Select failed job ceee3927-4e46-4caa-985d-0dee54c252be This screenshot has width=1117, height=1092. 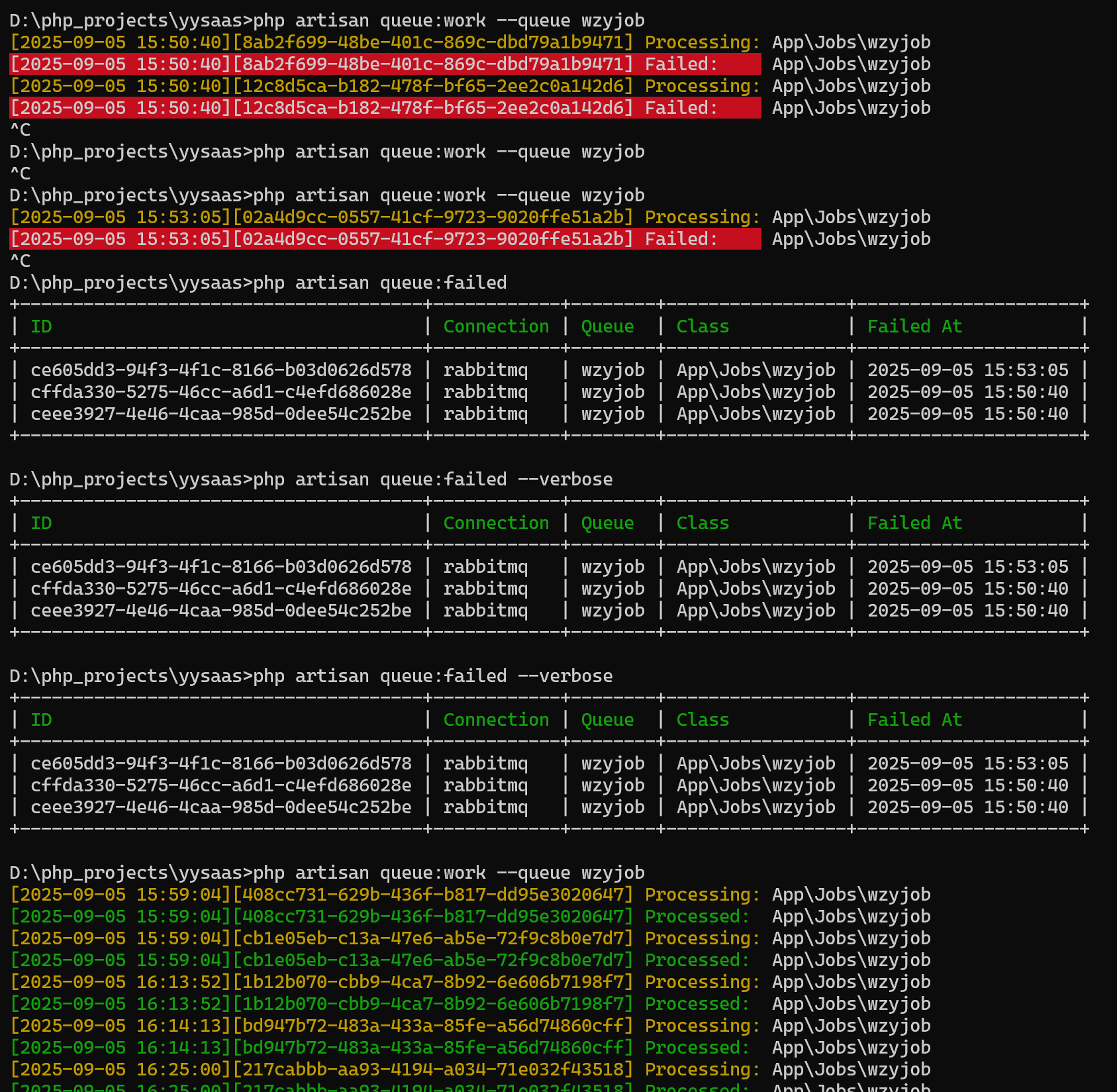[221, 413]
